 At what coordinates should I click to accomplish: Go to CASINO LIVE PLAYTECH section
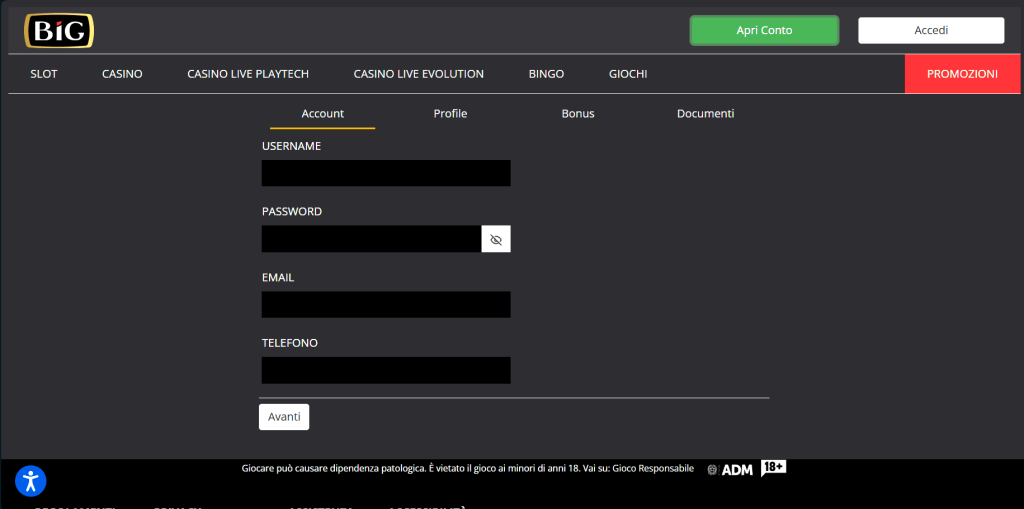point(248,74)
